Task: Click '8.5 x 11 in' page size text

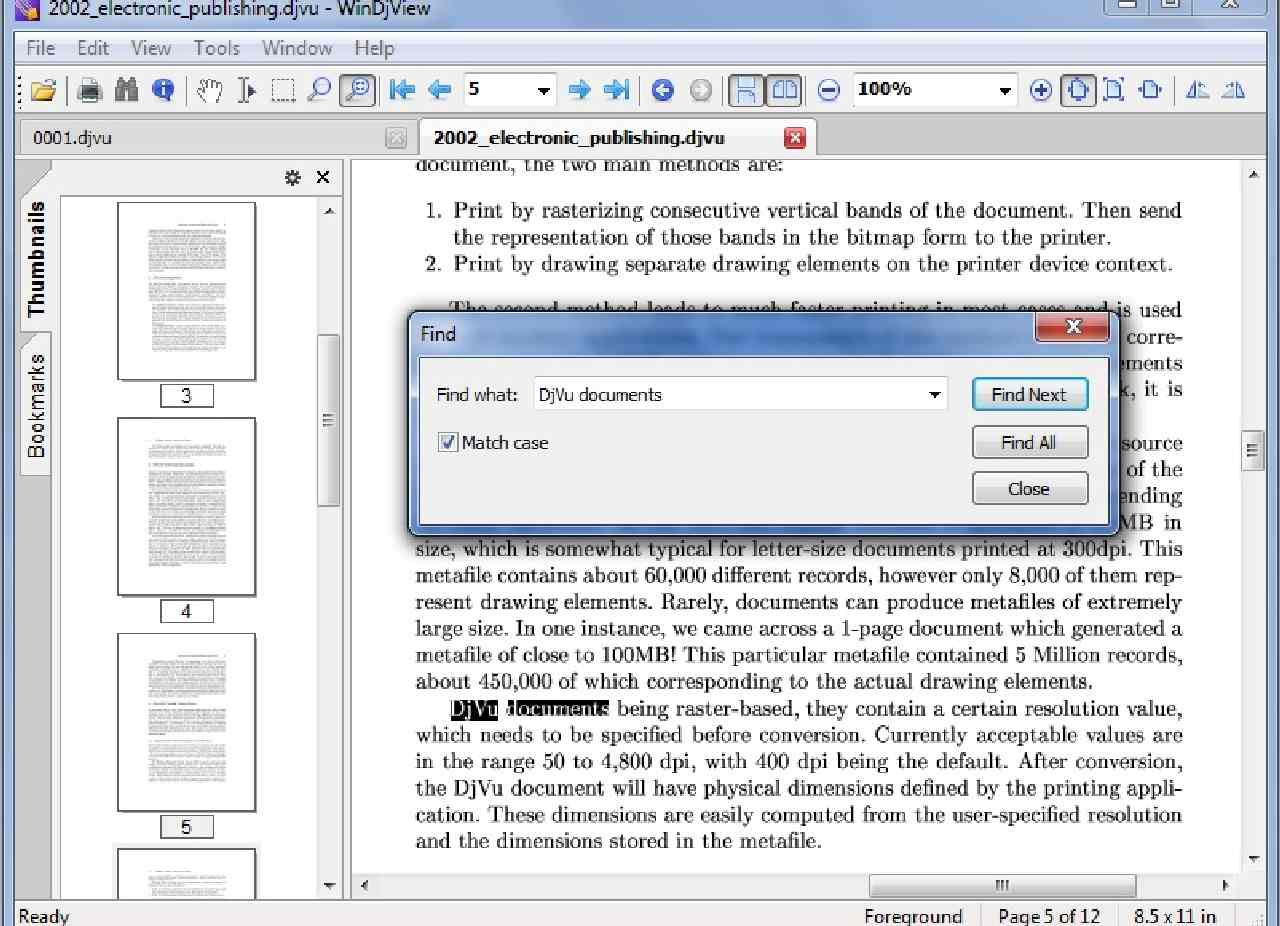Action: pyautogui.click(x=1175, y=915)
